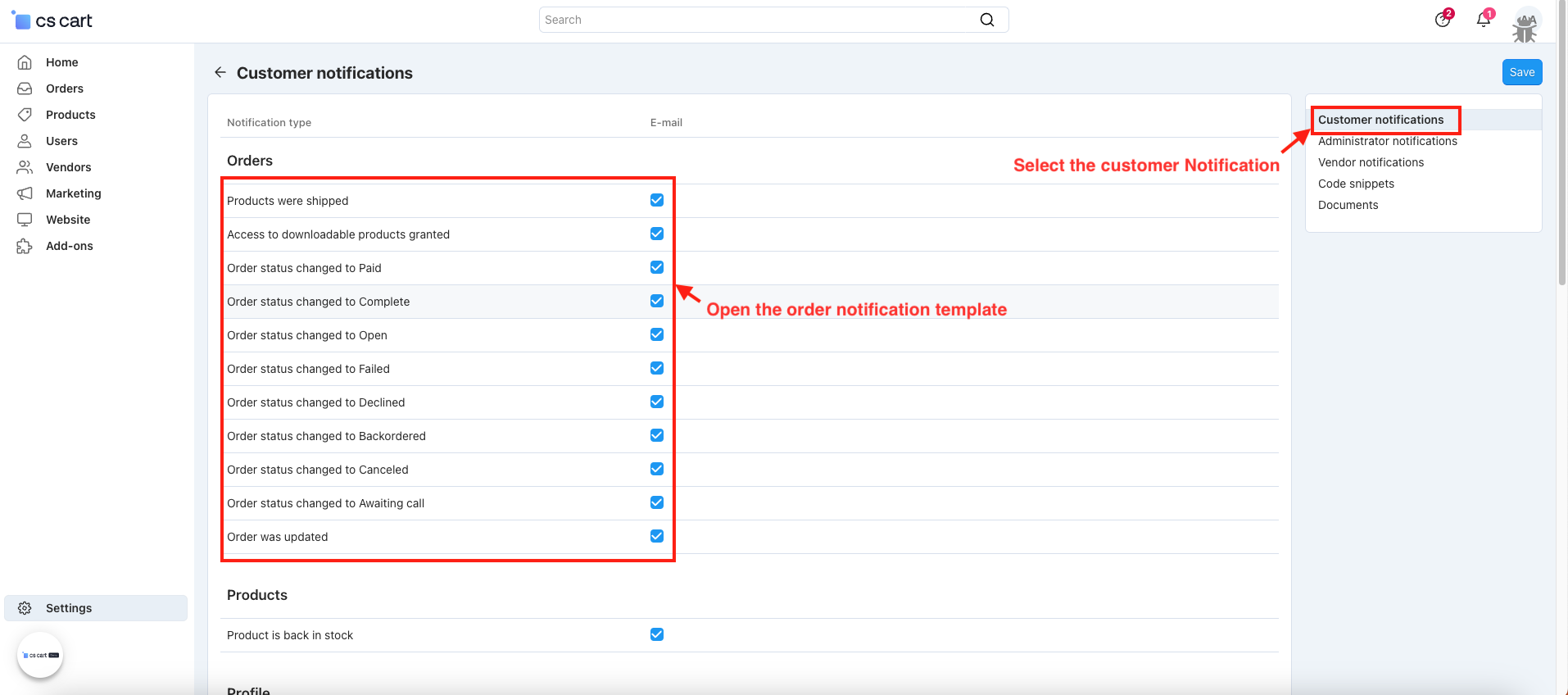Go back using the arrow icon
The height and width of the screenshot is (695, 1568).
[220, 72]
